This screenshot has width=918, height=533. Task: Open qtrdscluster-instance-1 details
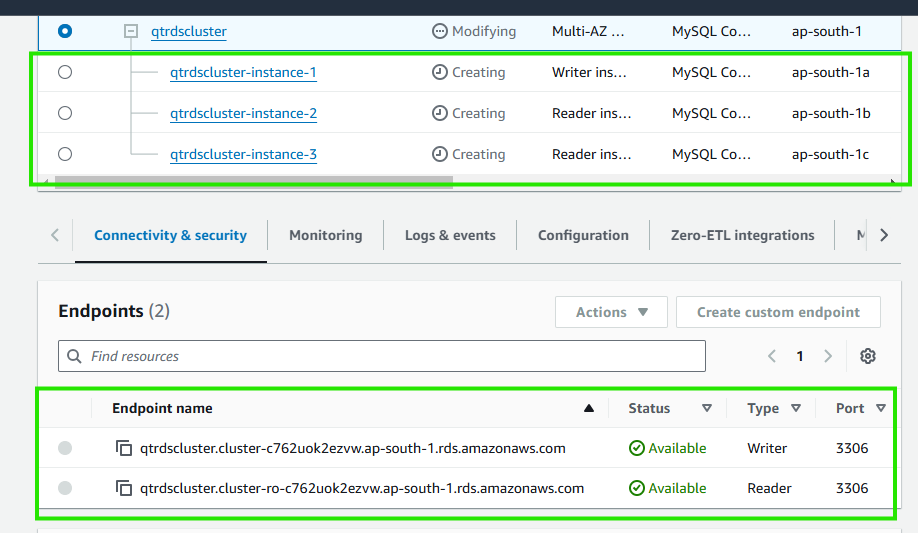243,72
